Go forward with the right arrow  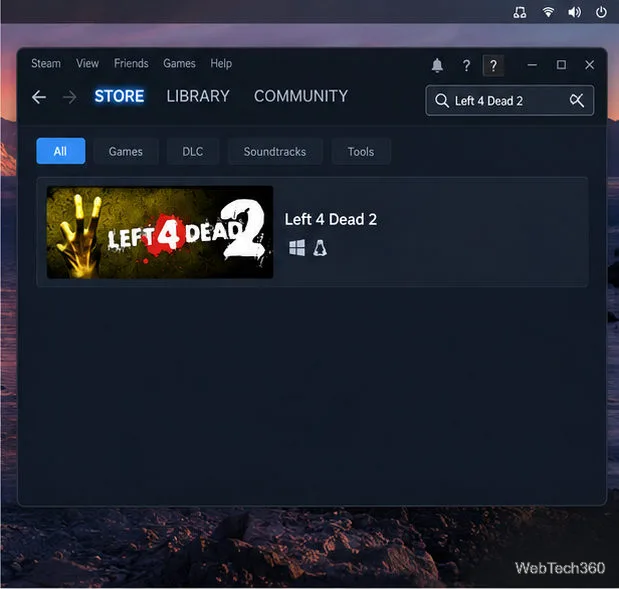pyautogui.click(x=70, y=97)
